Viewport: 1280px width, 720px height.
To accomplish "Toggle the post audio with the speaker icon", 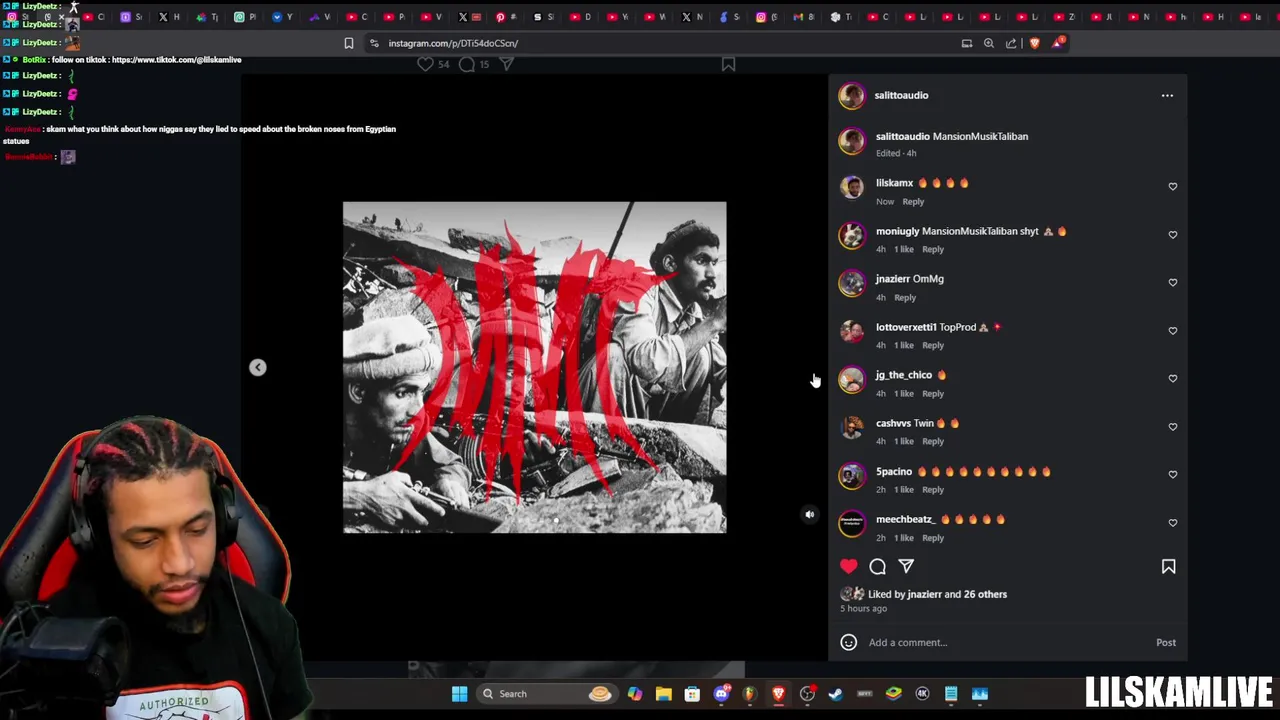I will 810,515.
